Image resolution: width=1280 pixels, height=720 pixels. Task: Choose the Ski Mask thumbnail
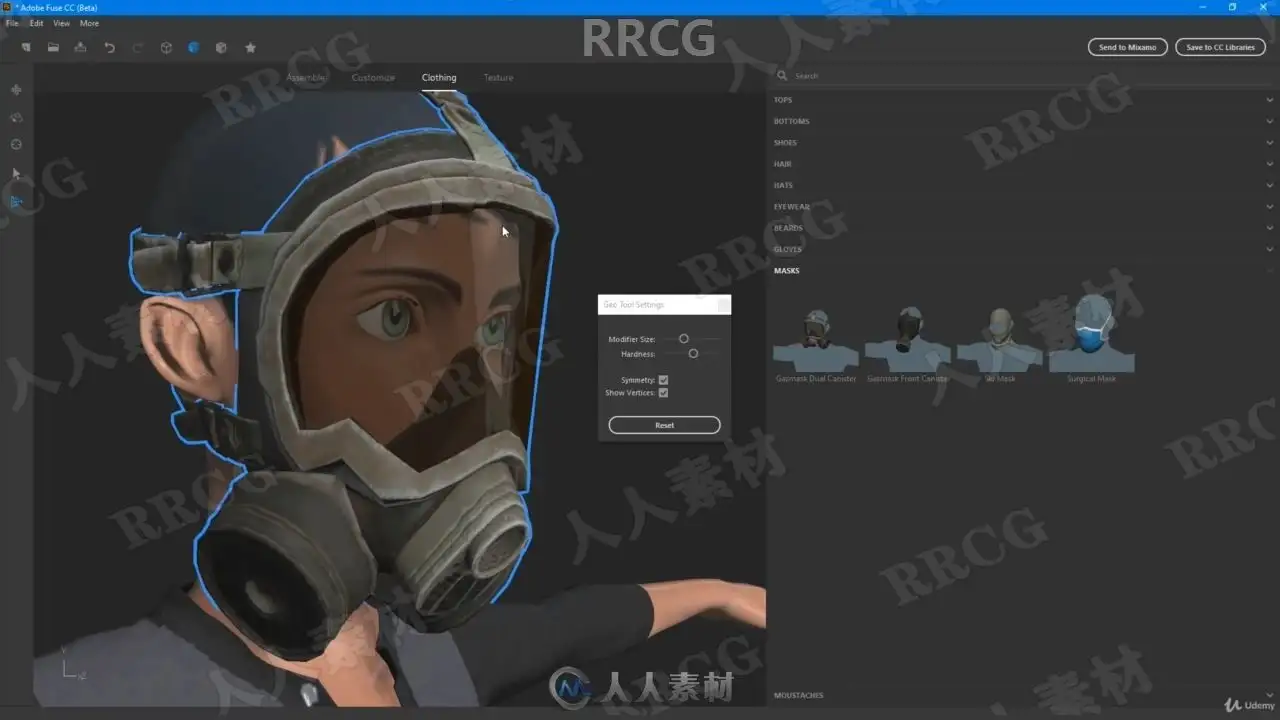[x=1000, y=340]
